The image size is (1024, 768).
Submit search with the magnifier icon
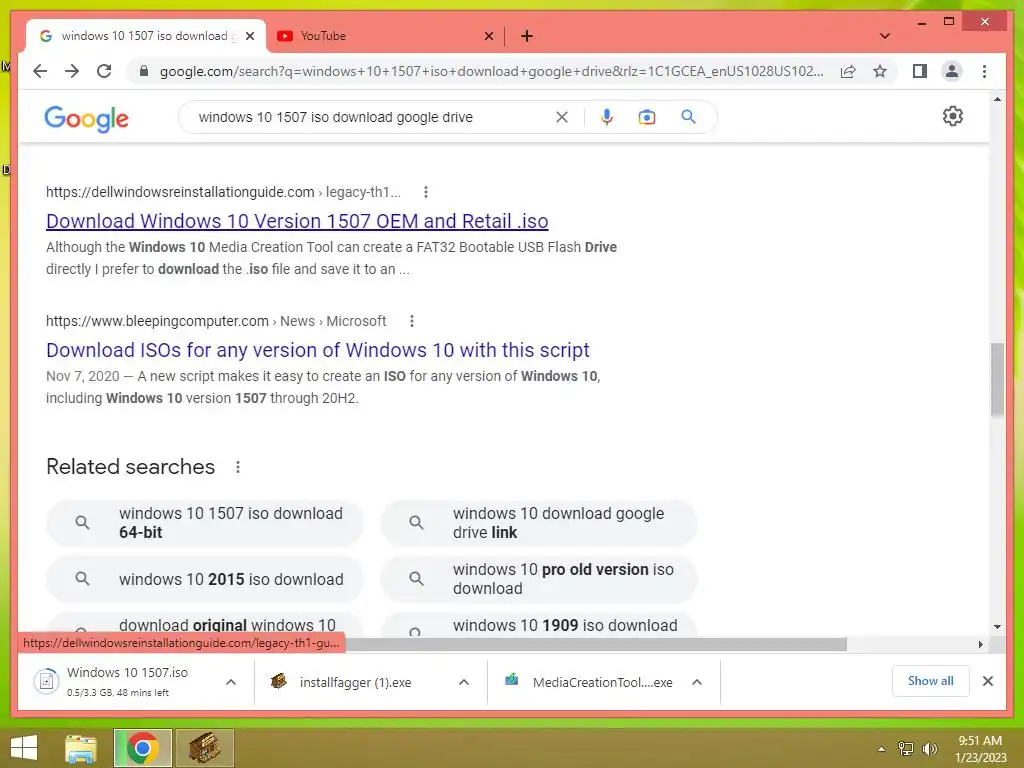(x=688, y=117)
